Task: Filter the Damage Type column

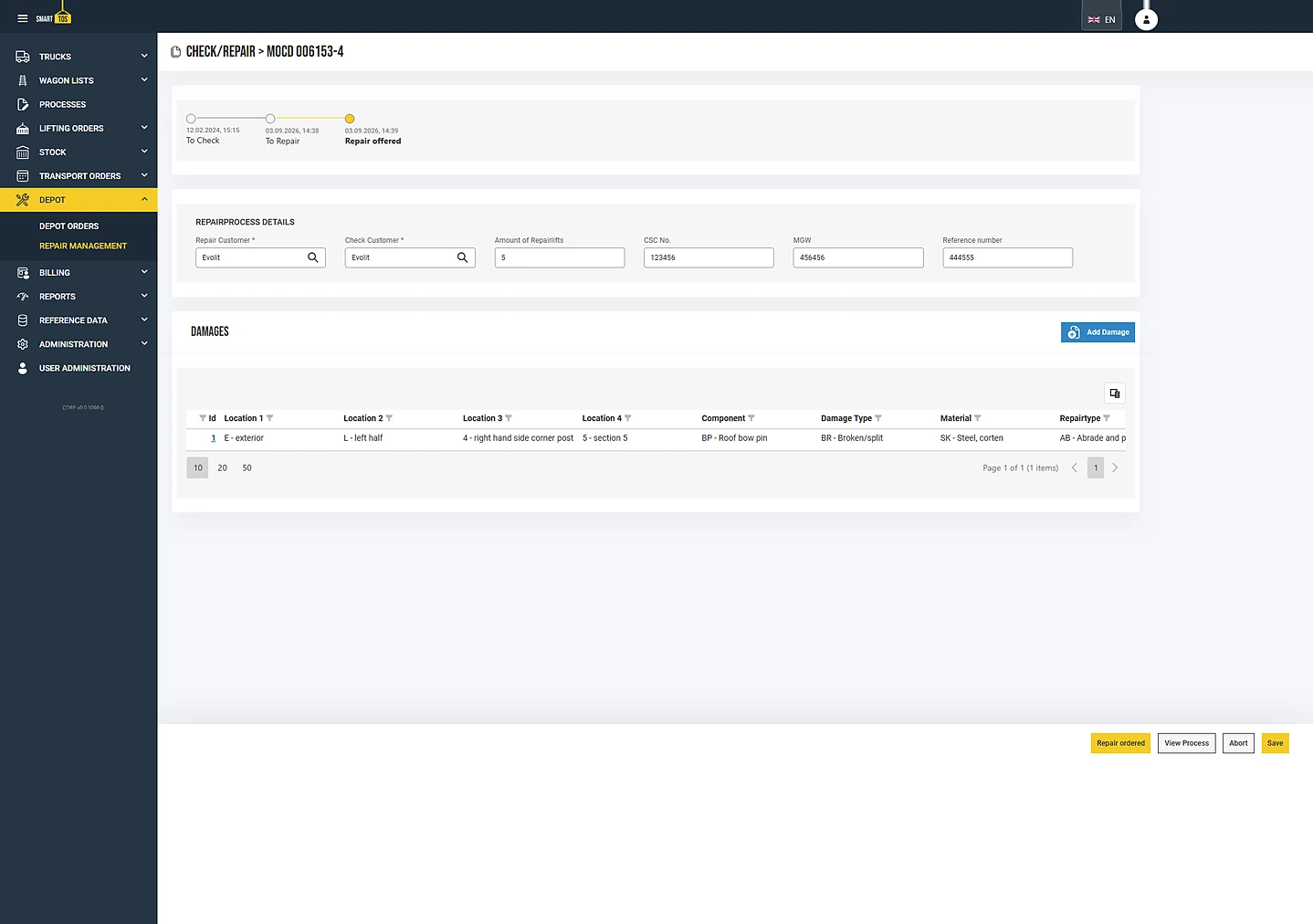Action: [x=878, y=418]
